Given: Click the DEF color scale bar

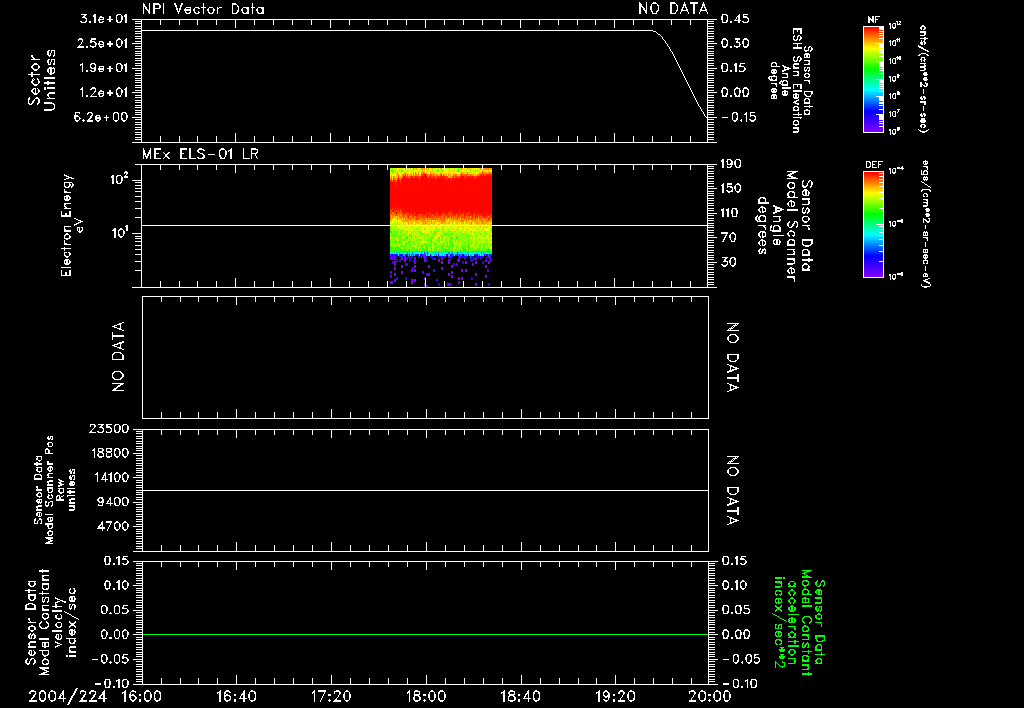Looking at the screenshot, I should (x=873, y=224).
